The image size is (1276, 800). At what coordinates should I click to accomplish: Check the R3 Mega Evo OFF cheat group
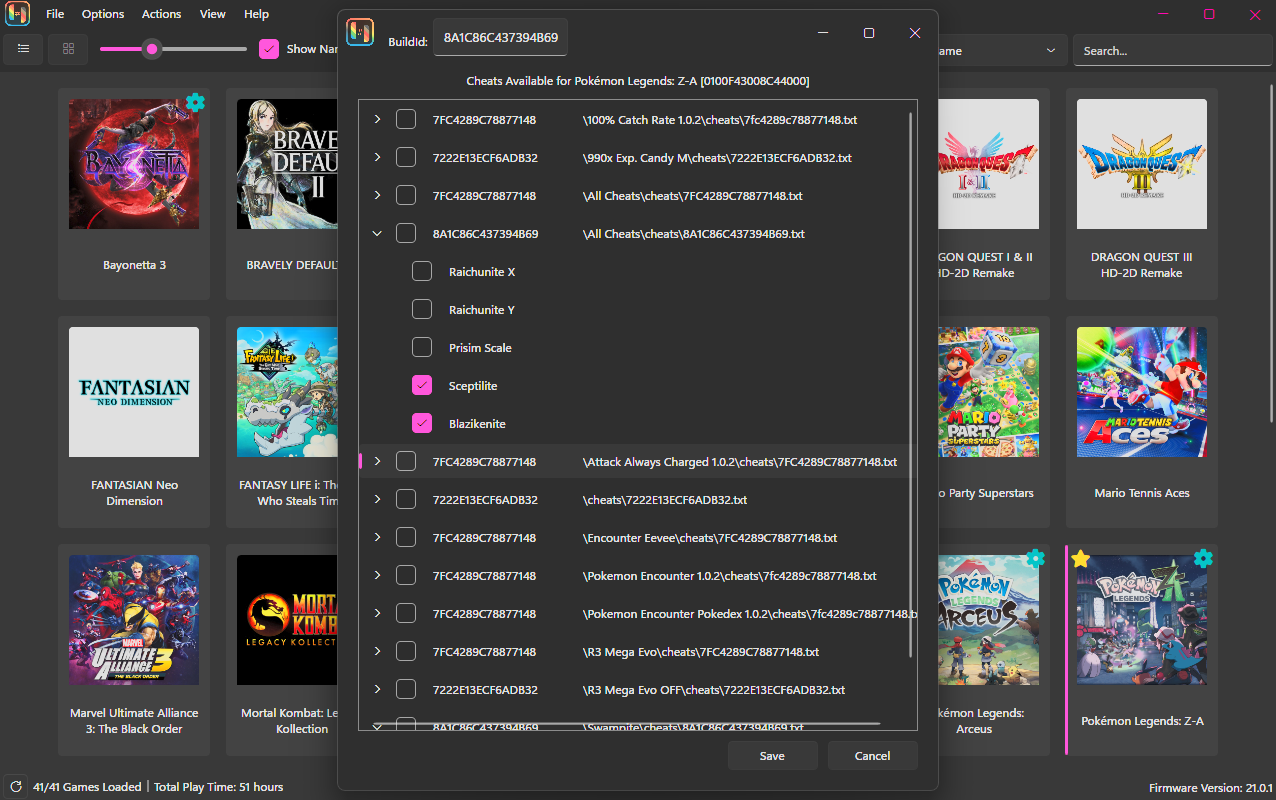pos(406,690)
